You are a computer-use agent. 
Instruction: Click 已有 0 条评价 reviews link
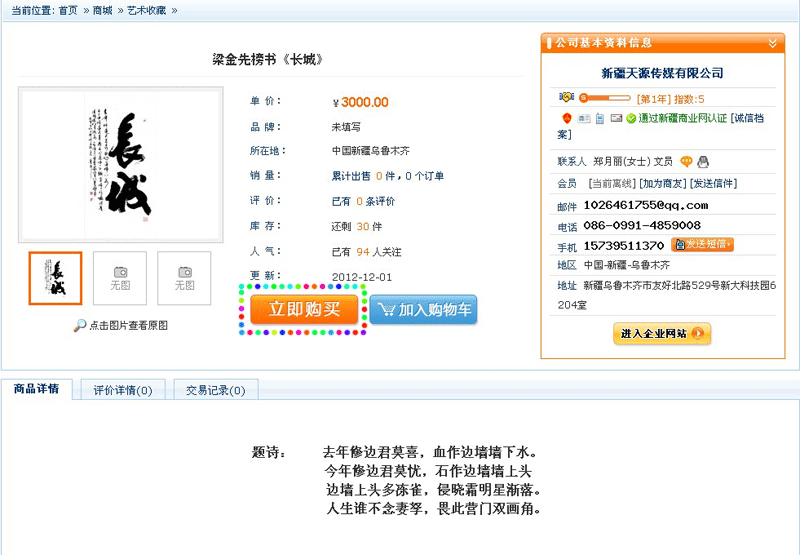363,201
